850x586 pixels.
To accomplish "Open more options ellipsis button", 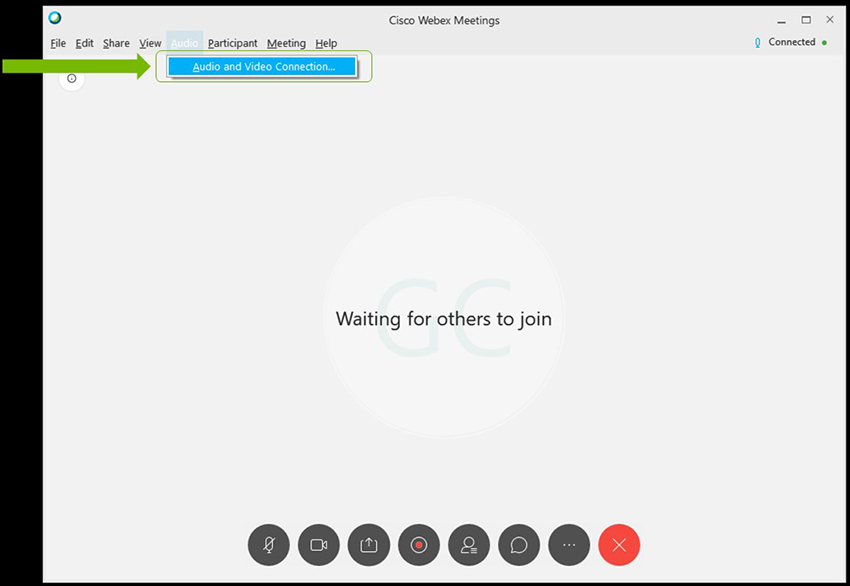I will (569, 545).
